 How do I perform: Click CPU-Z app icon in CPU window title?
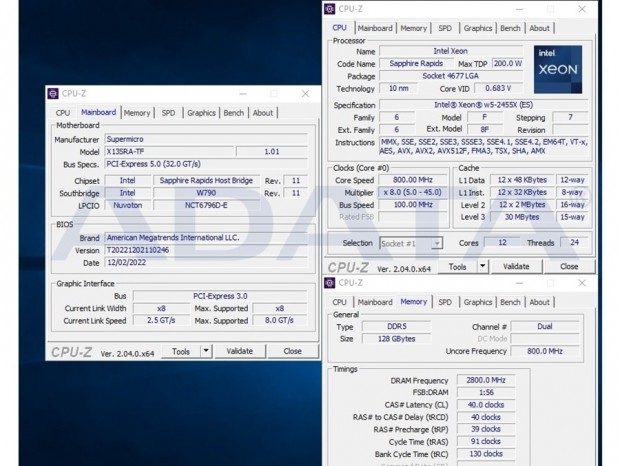tap(329, 9)
